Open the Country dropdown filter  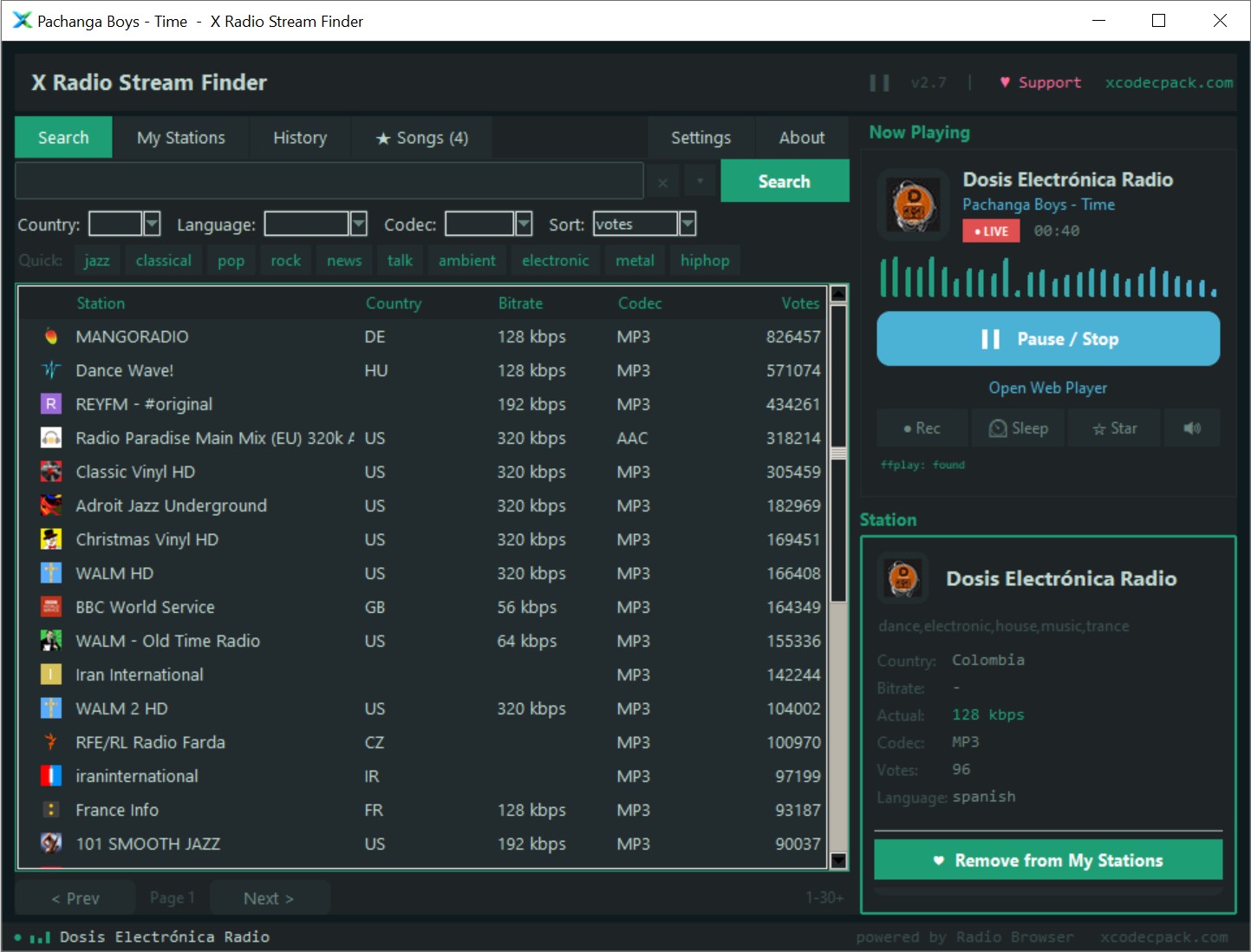tap(152, 225)
